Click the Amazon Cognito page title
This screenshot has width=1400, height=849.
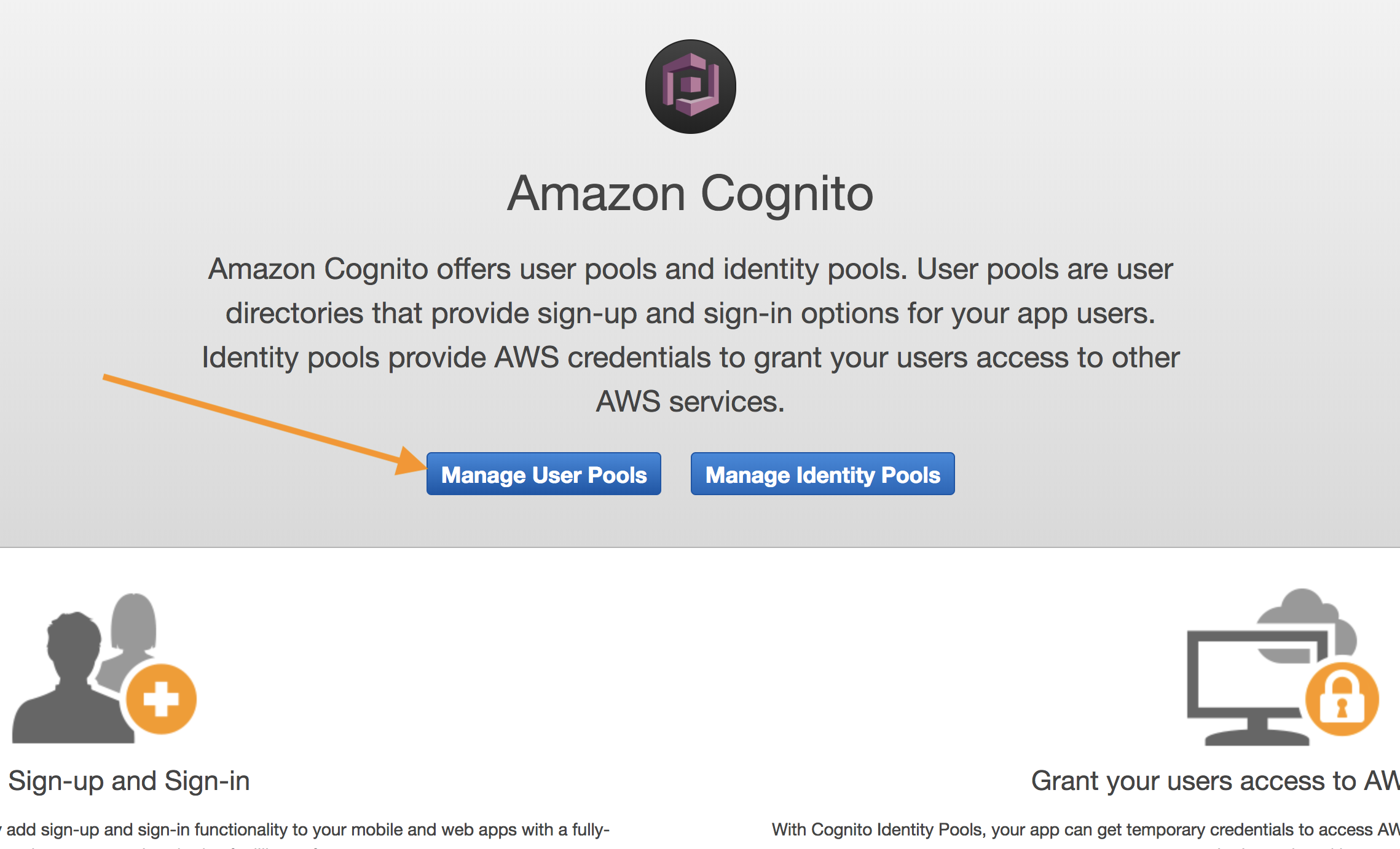pyautogui.click(x=690, y=194)
